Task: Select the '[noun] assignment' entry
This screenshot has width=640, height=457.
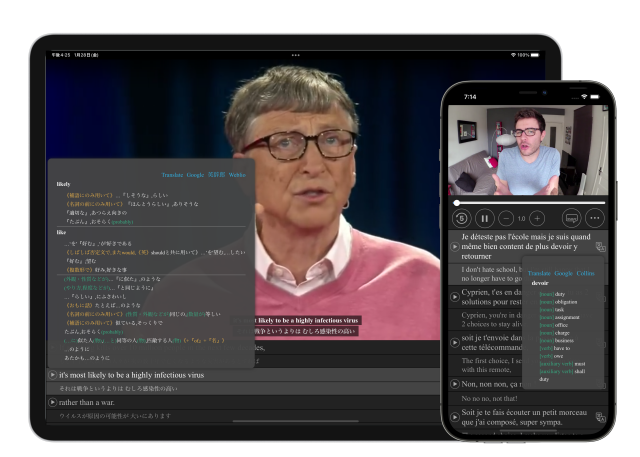Action: (x=559, y=317)
